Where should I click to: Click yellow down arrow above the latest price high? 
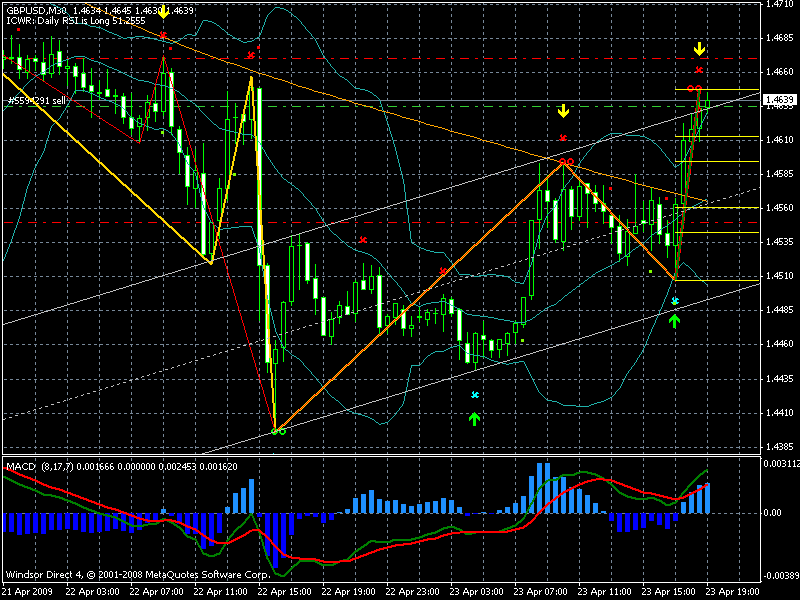pyautogui.click(x=699, y=49)
